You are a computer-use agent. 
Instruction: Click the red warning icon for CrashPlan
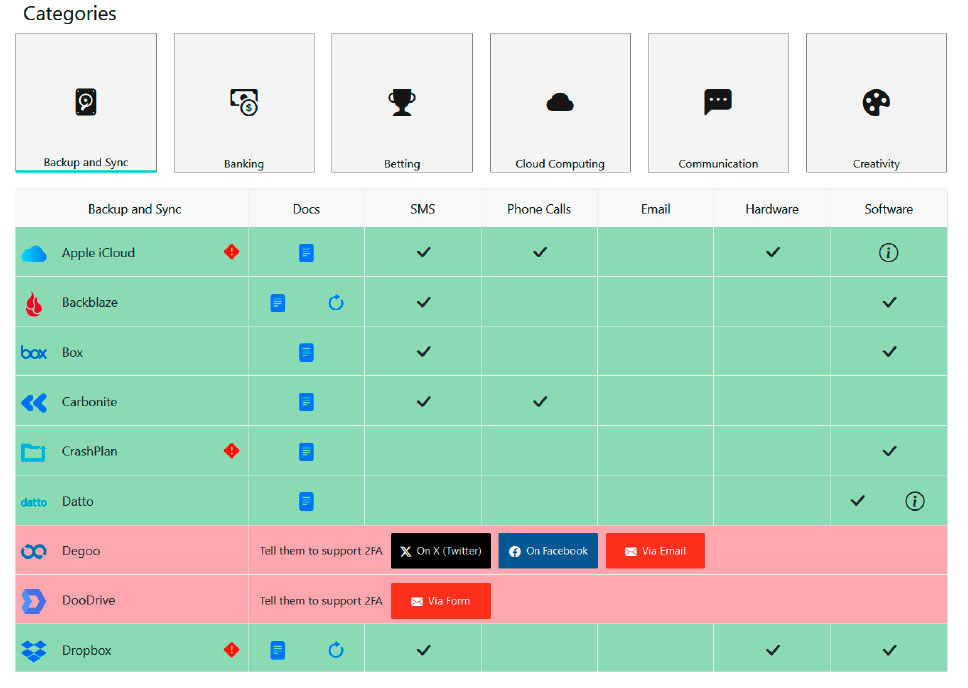[232, 451]
